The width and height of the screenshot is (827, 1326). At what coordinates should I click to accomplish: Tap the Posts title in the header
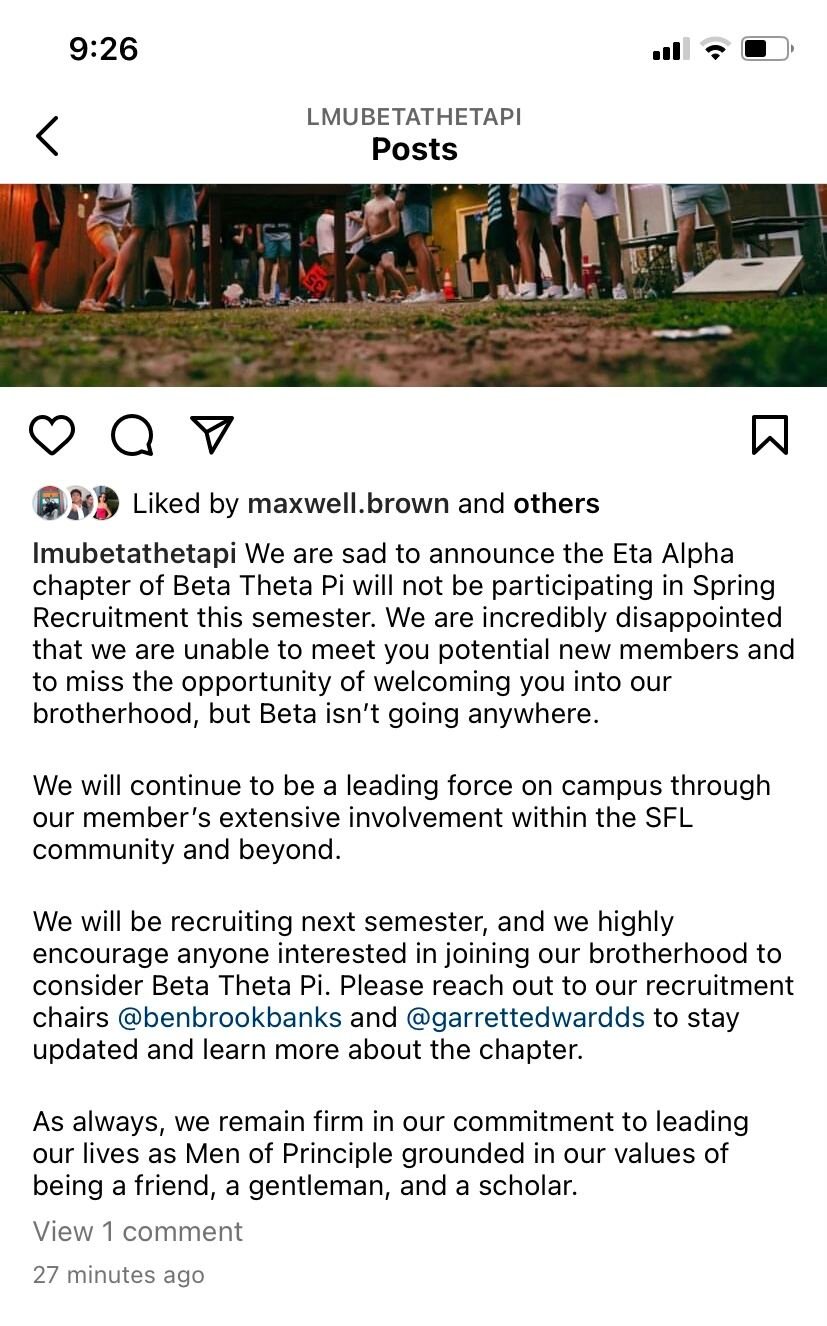point(414,149)
